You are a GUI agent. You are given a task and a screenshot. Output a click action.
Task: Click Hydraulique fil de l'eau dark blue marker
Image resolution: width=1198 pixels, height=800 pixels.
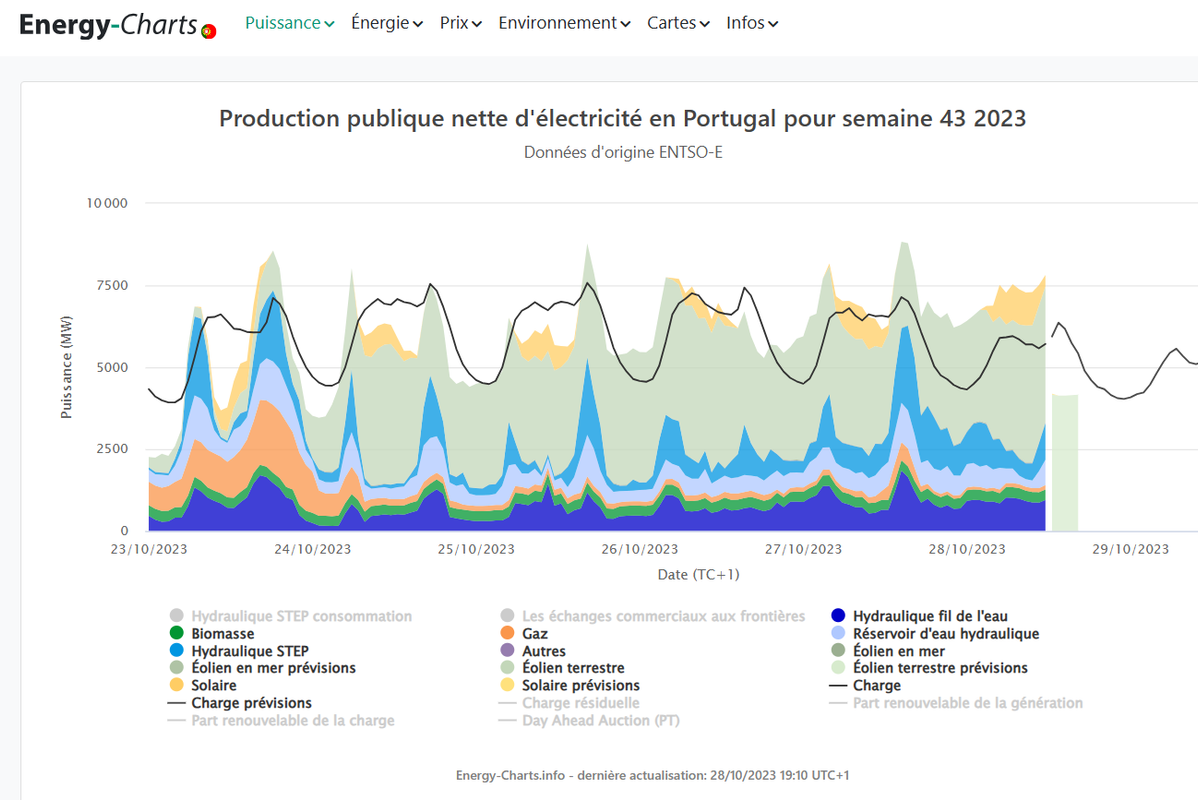coord(838,616)
